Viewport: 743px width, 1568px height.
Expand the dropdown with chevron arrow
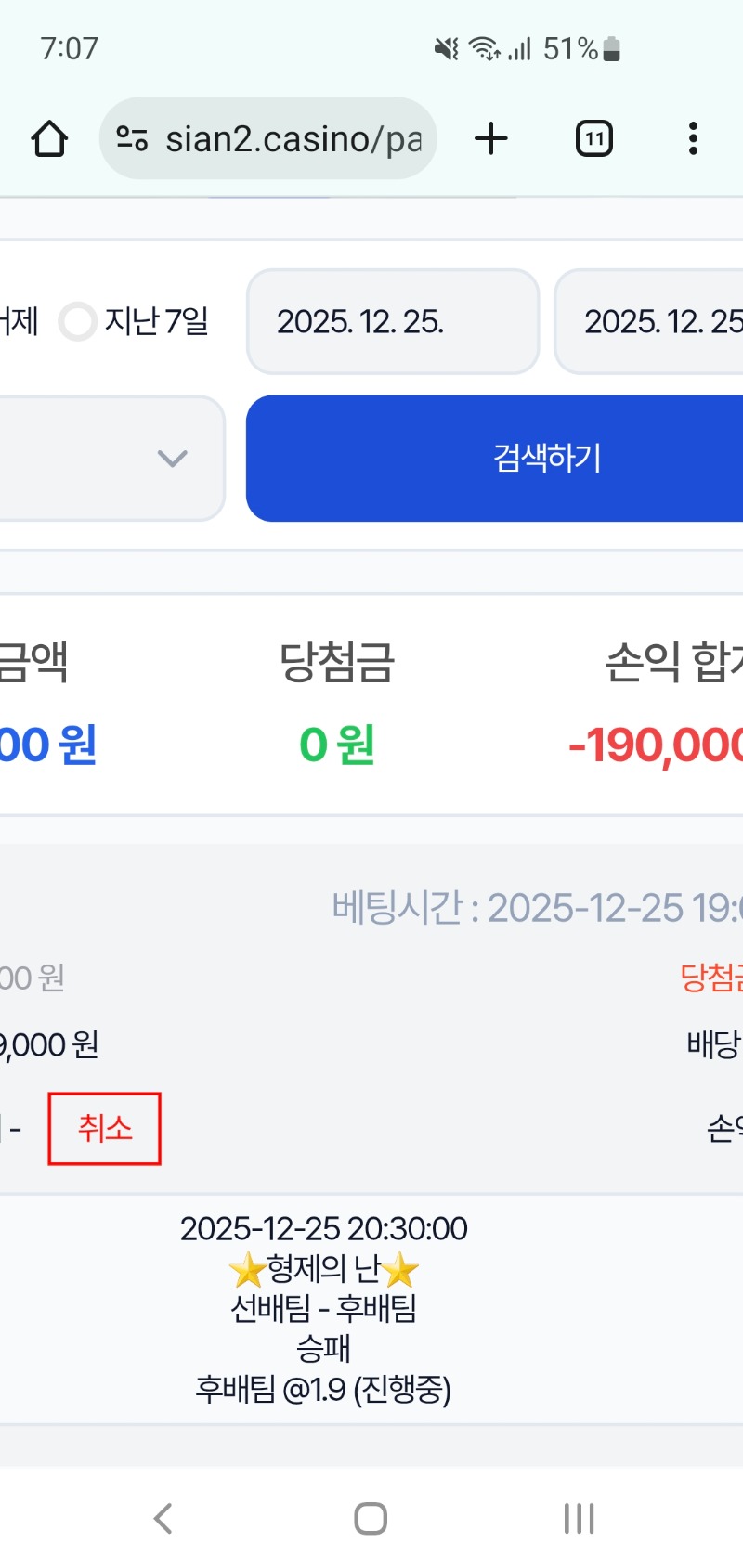[x=172, y=458]
